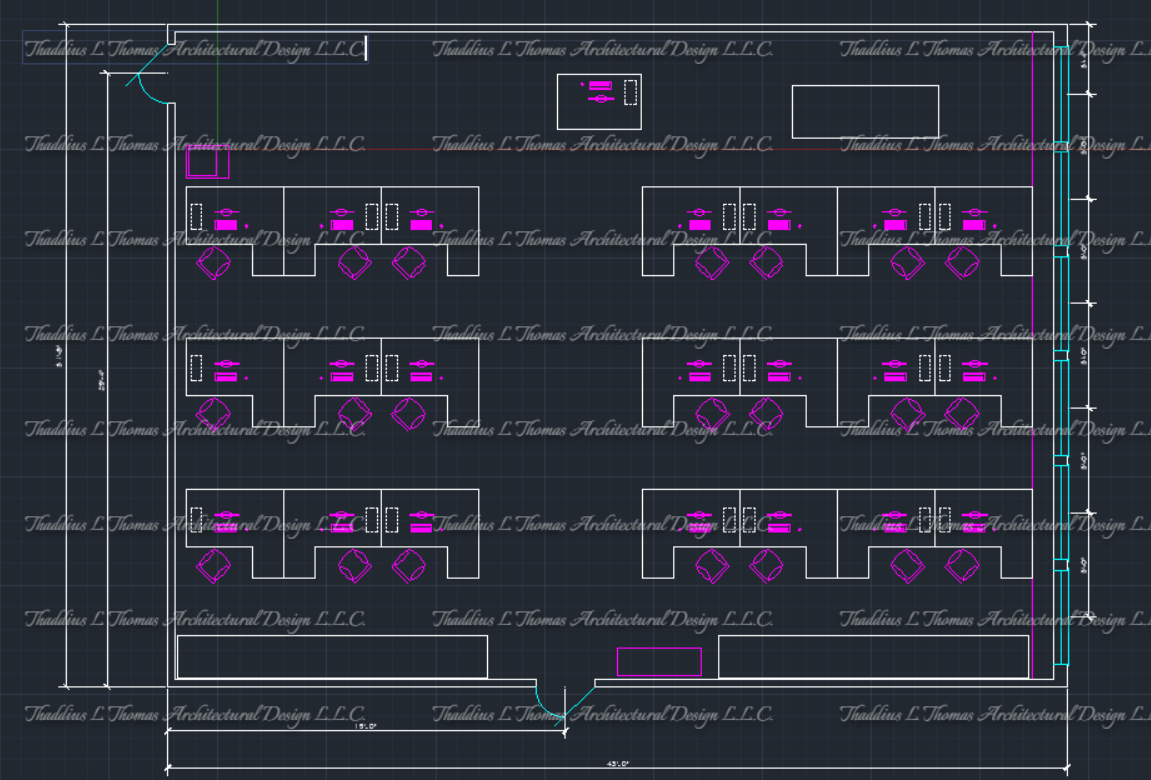This screenshot has height=780, width=1151.
Task: Select the vertical magenta line along right wall
Action: pos(1033,354)
